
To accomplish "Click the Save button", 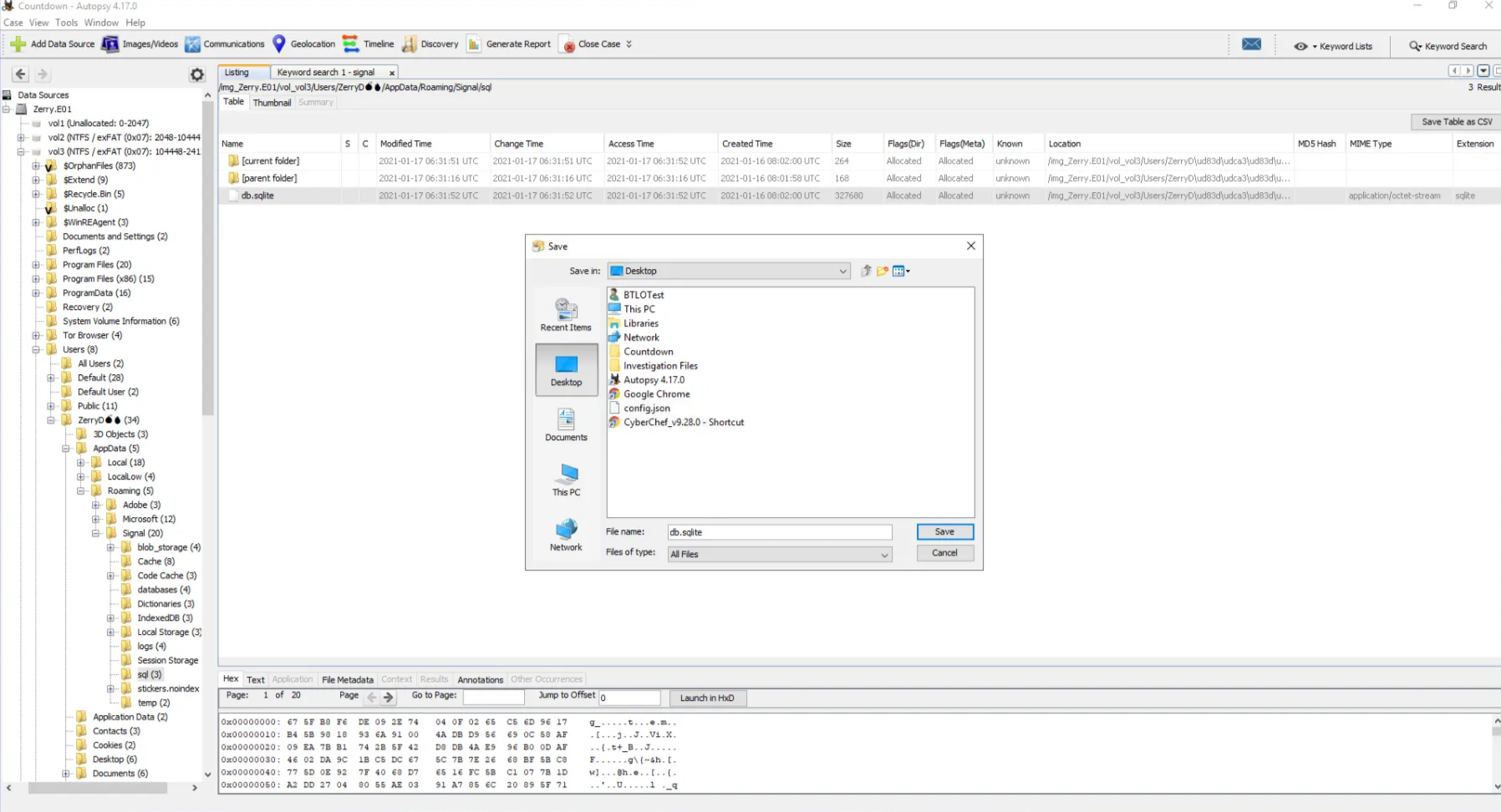I will pos(944,532).
